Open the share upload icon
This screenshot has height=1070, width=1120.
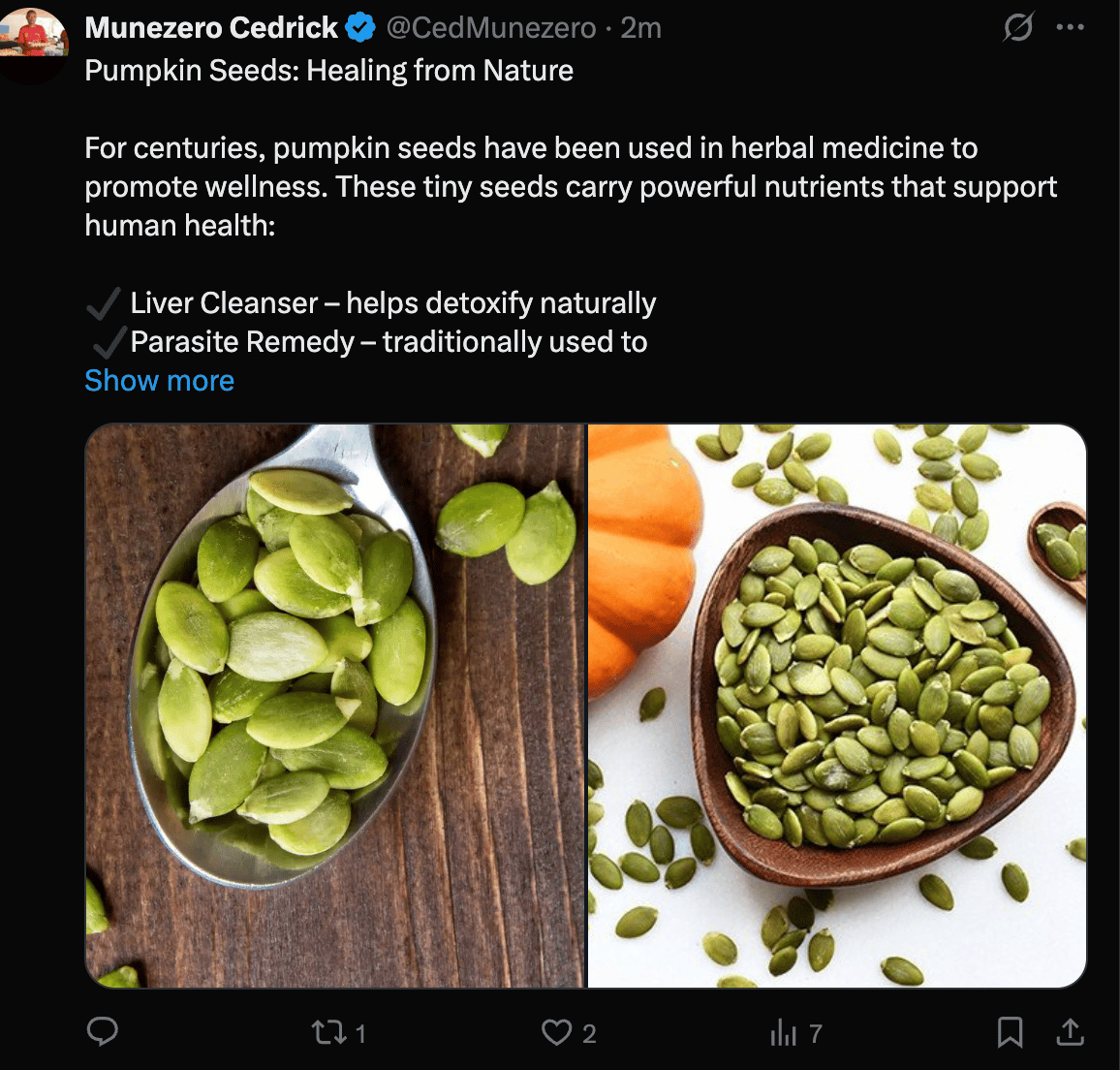[x=1070, y=1032]
